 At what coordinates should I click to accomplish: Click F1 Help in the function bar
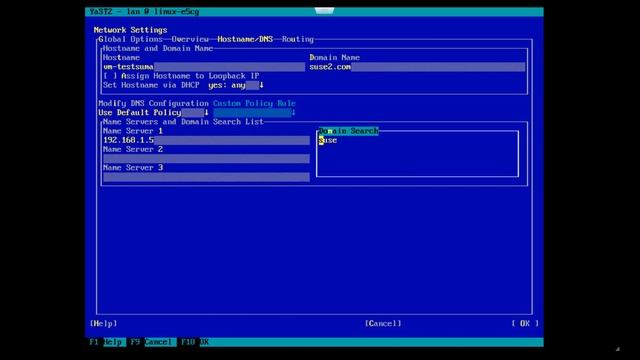106,342
